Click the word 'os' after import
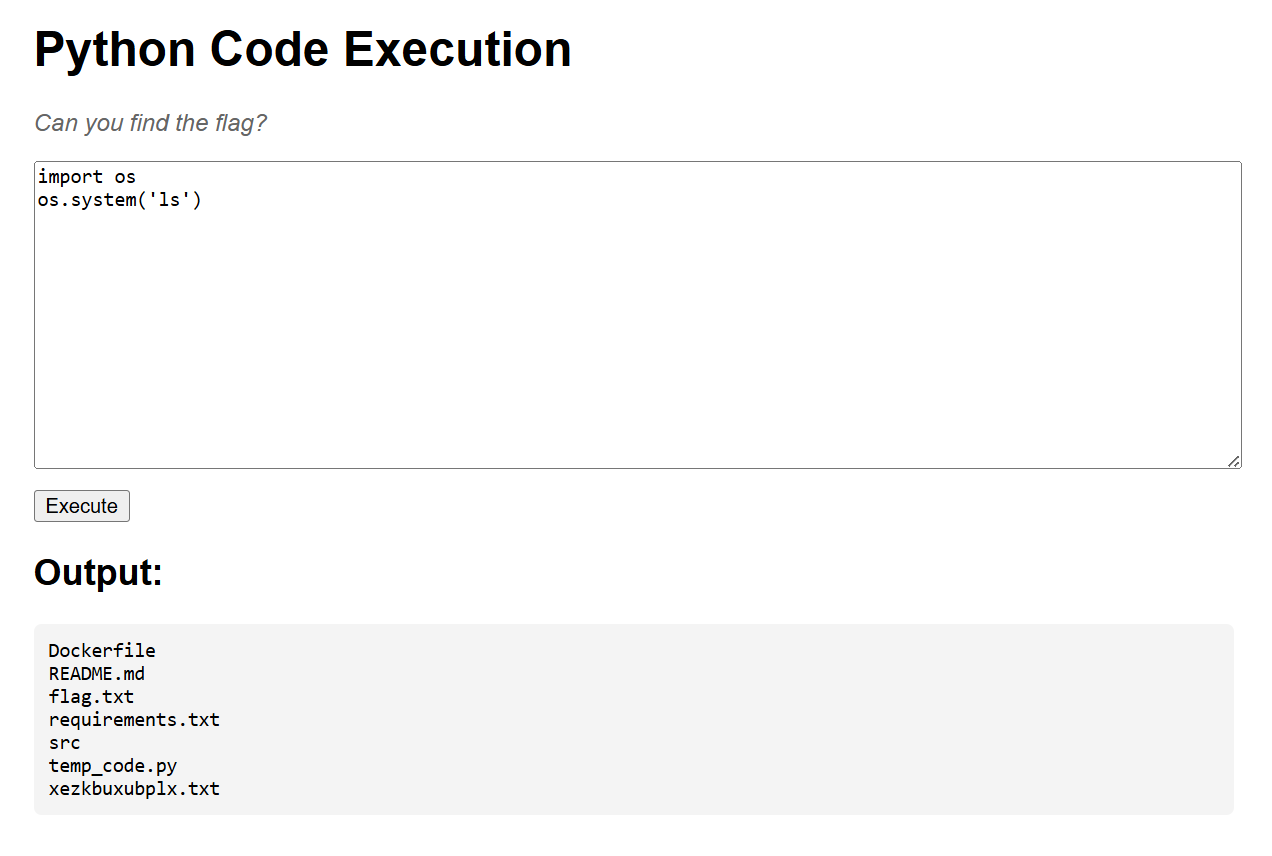The width and height of the screenshot is (1272, 856). [x=125, y=177]
